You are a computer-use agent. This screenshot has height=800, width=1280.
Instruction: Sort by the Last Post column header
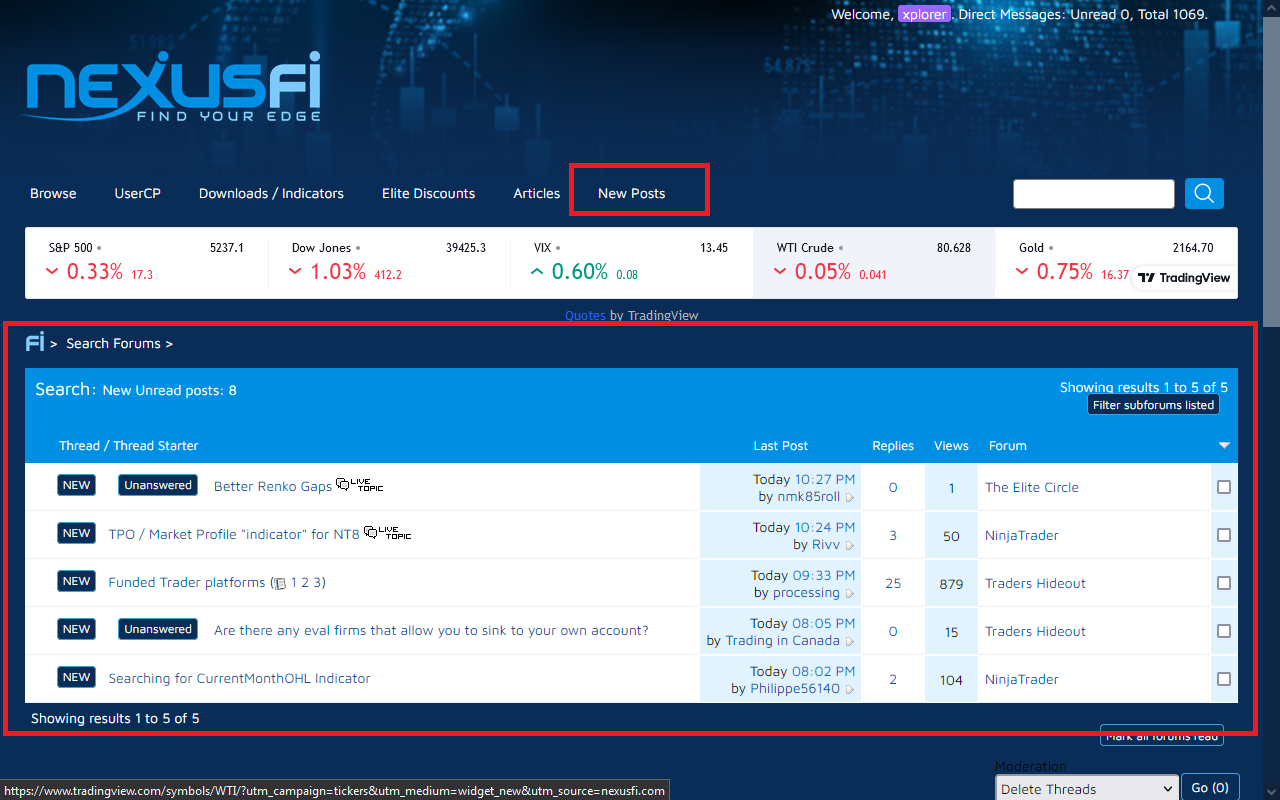click(781, 446)
